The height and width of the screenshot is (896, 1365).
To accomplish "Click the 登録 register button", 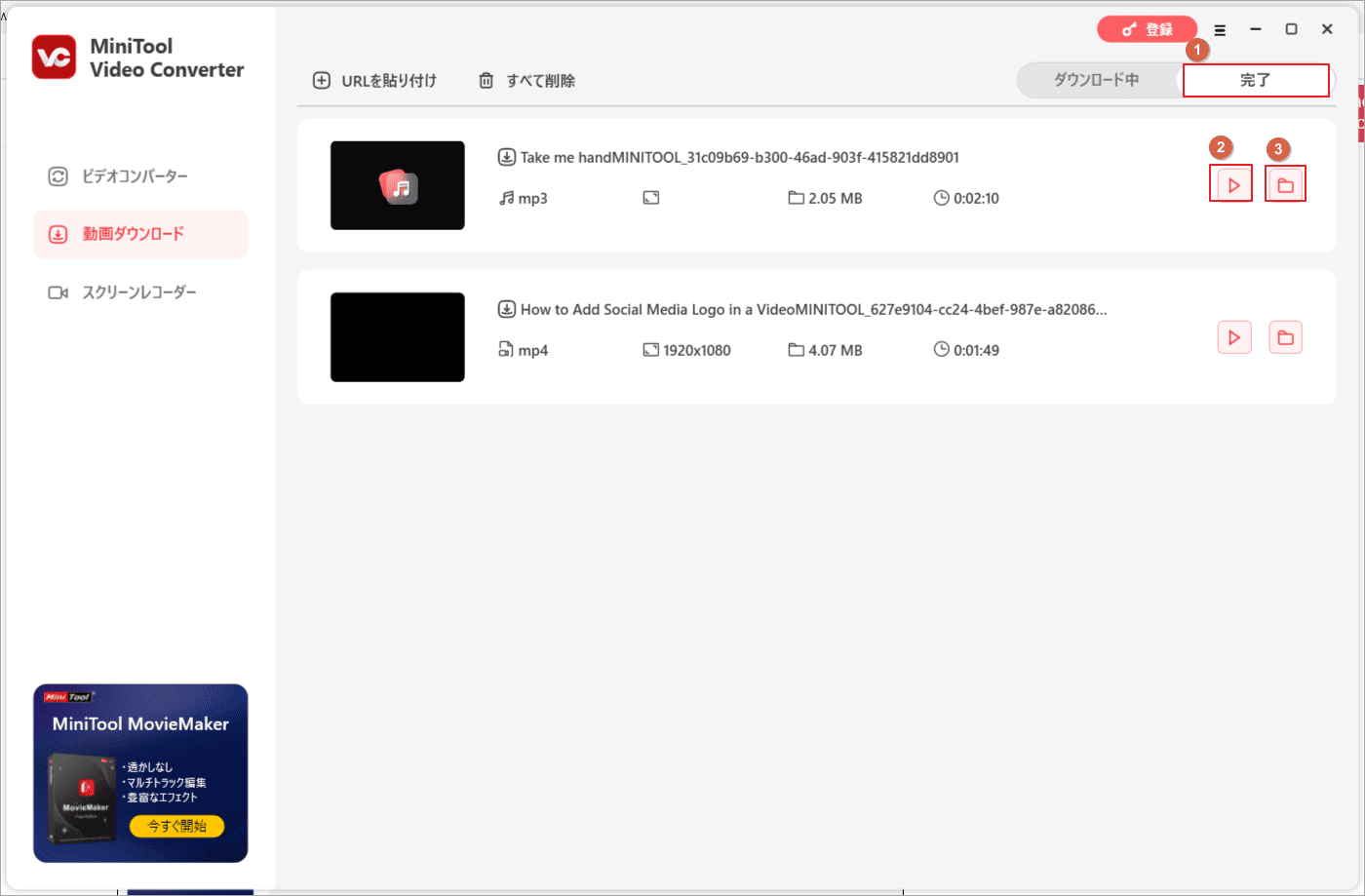I will [1147, 29].
